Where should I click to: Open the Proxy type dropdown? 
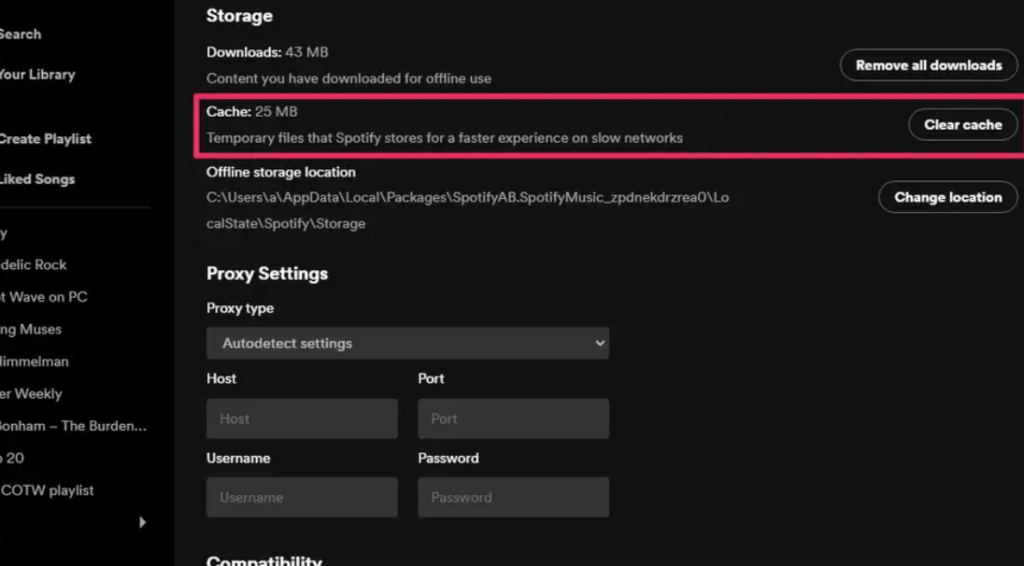(408, 343)
